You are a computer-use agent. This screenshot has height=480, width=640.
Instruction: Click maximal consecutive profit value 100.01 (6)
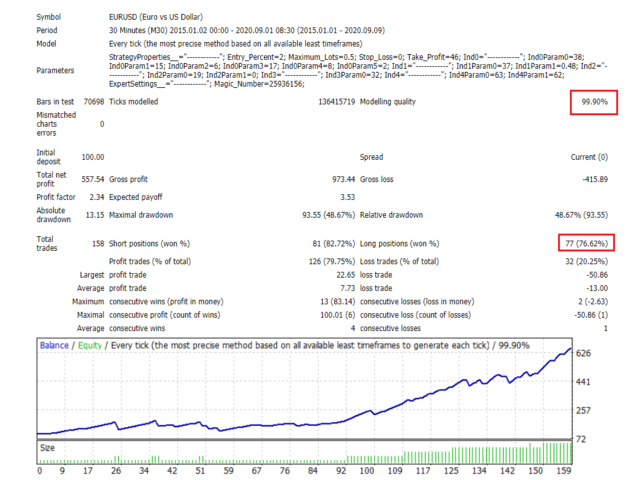[338, 315]
